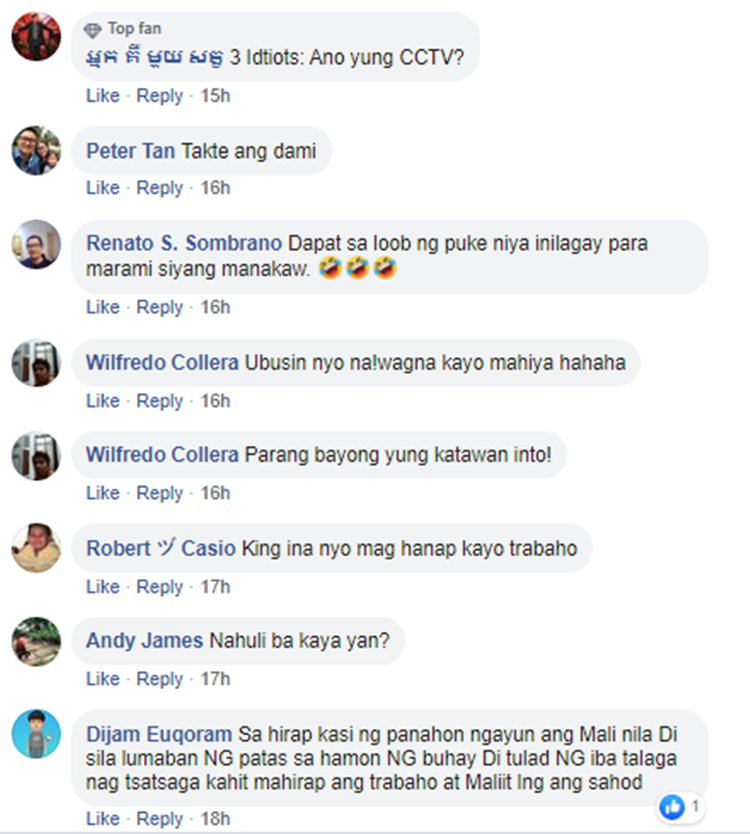Reply to Robert Casio's comment
The height and width of the screenshot is (834, 750).
(160, 587)
